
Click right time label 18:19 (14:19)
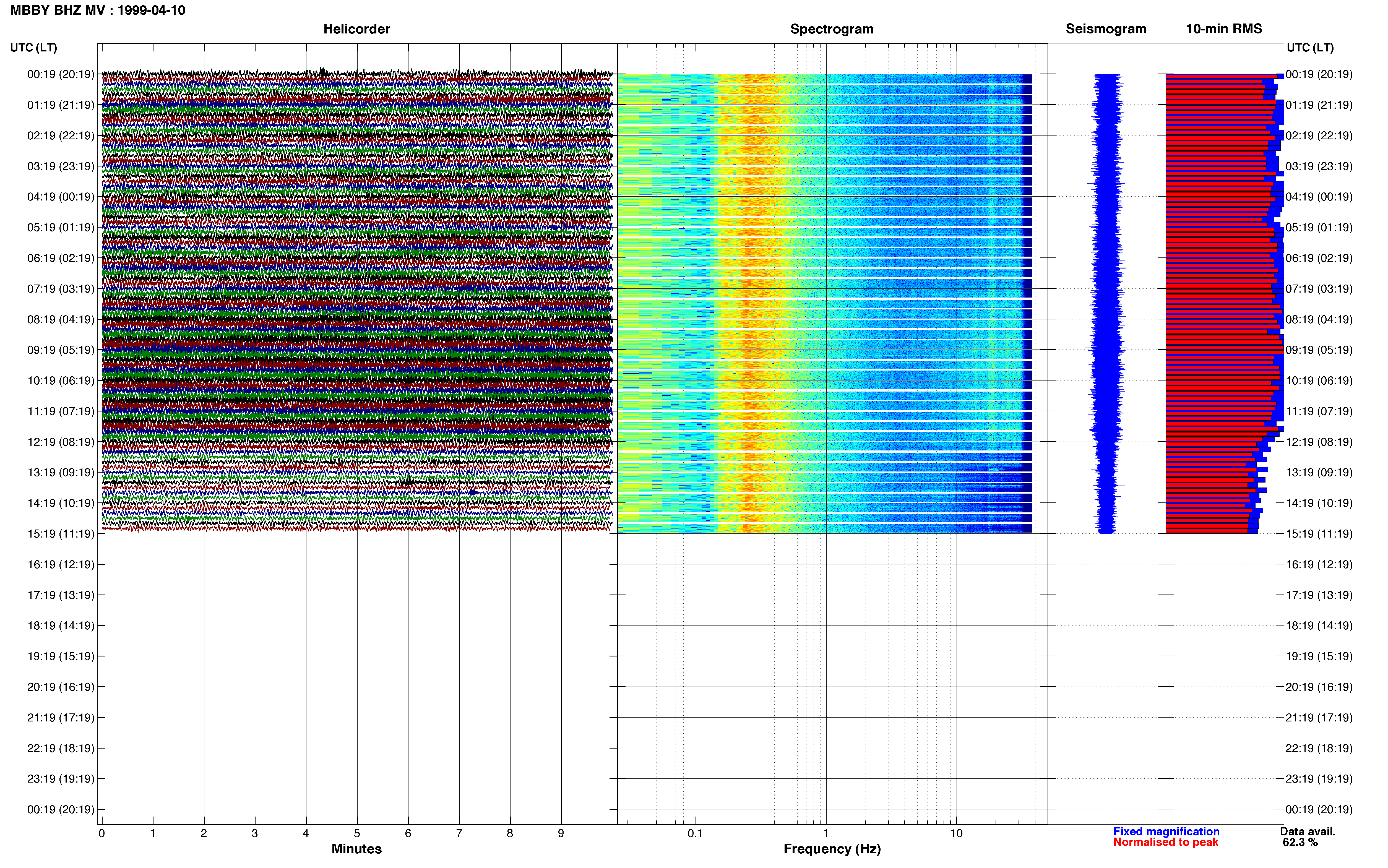(1319, 626)
